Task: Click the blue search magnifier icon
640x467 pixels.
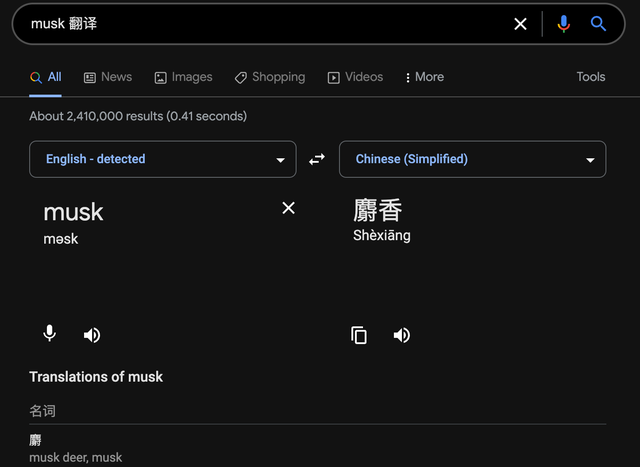Action: point(598,24)
